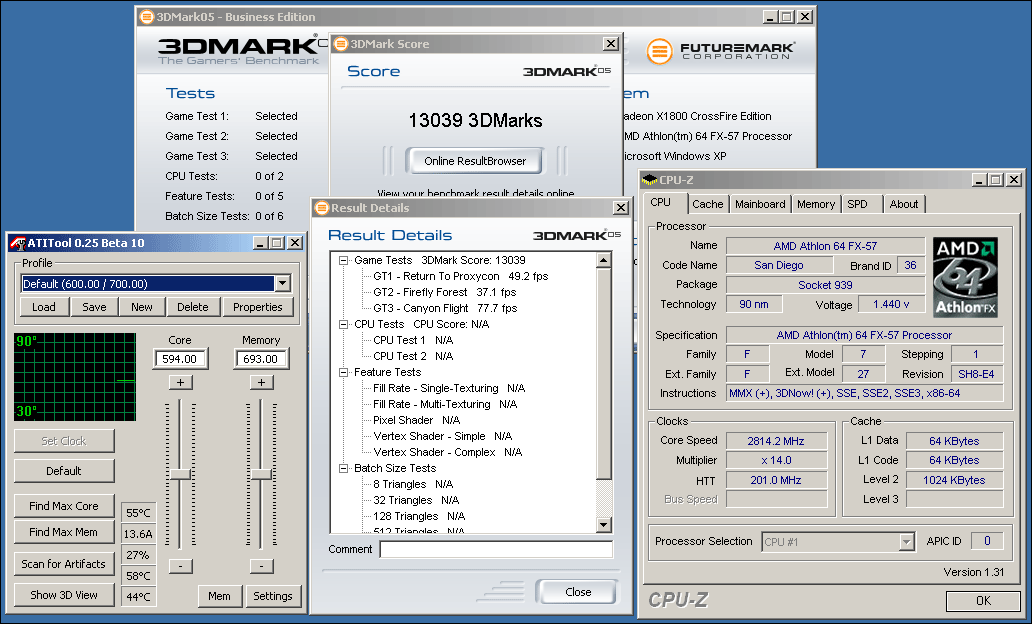Select the GT3 - Canyon Flight row
1032x624 pixels.
pyautogui.click(x=445, y=308)
